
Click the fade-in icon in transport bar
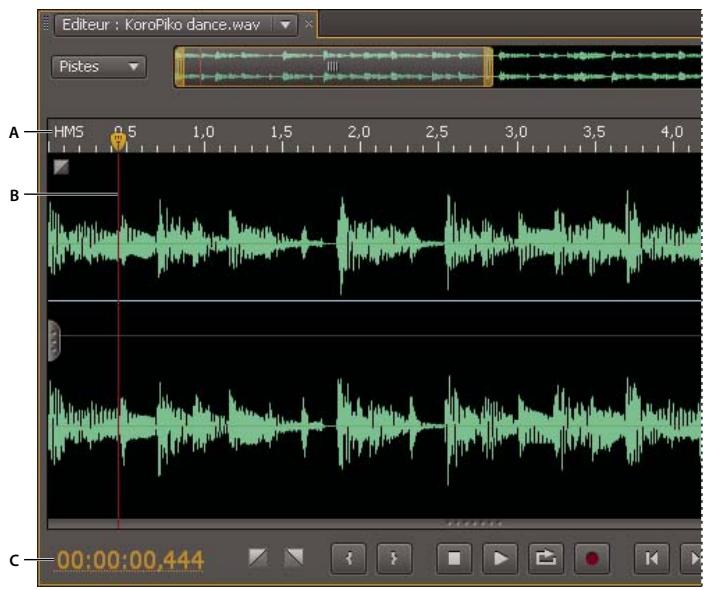point(258,557)
